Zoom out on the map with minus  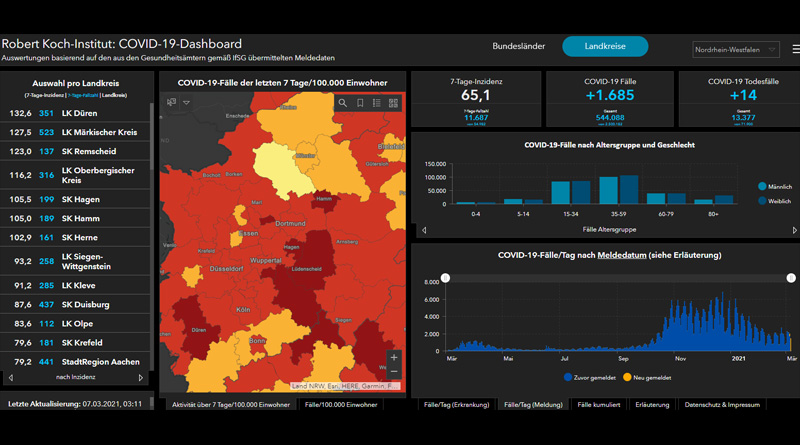coord(394,372)
